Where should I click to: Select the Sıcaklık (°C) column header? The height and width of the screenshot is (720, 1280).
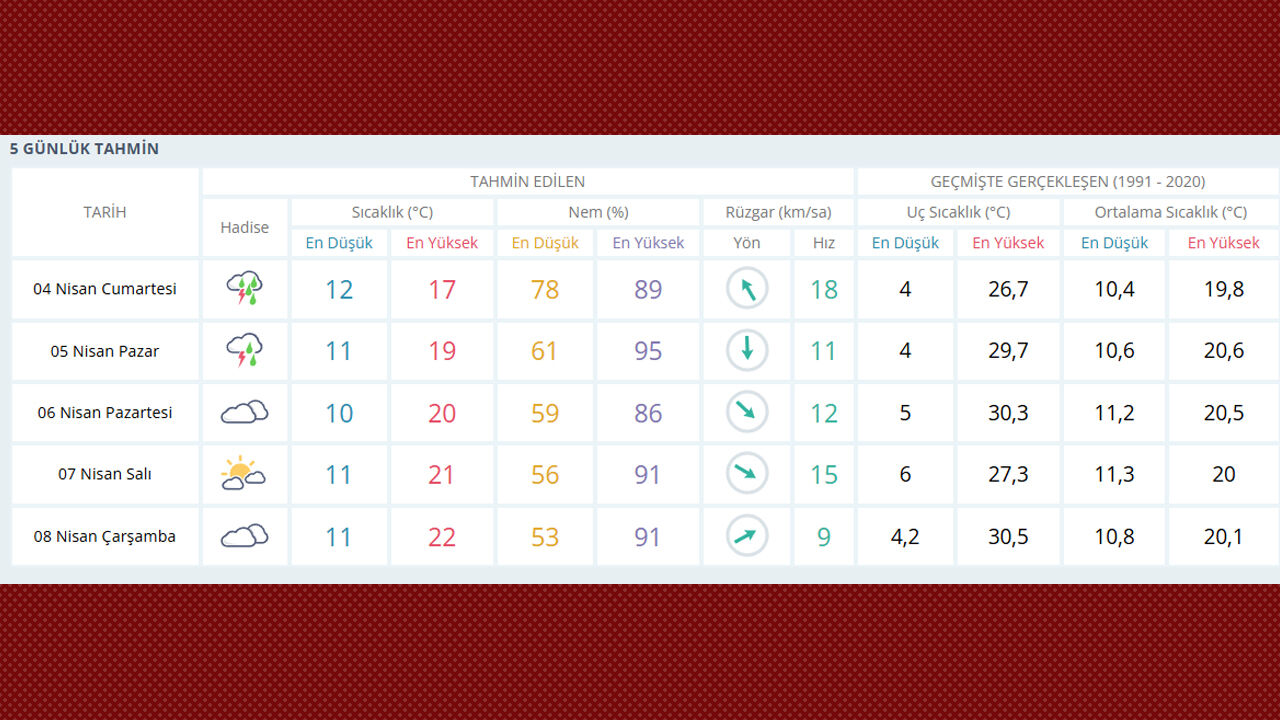[x=392, y=212]
